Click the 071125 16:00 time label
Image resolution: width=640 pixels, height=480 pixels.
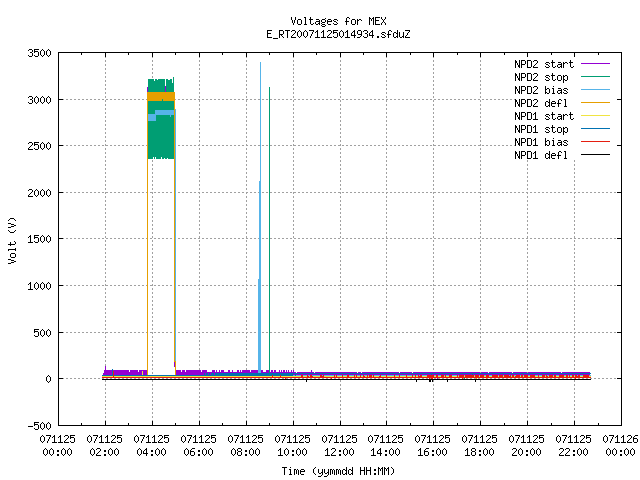432,445
